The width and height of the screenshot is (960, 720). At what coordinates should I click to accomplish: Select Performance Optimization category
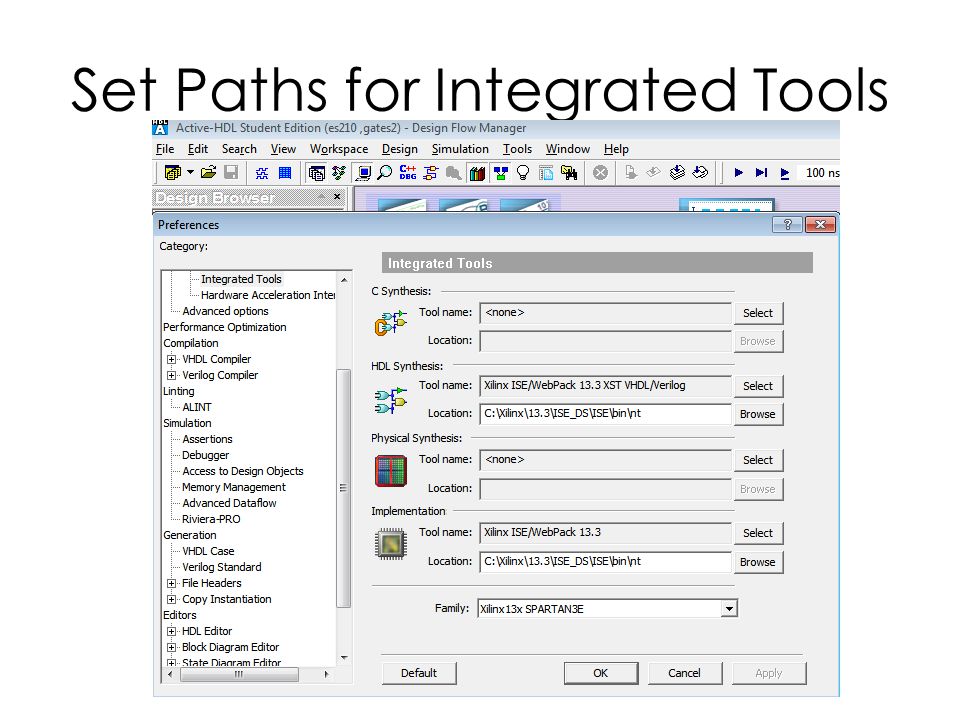tap(225, 327)
